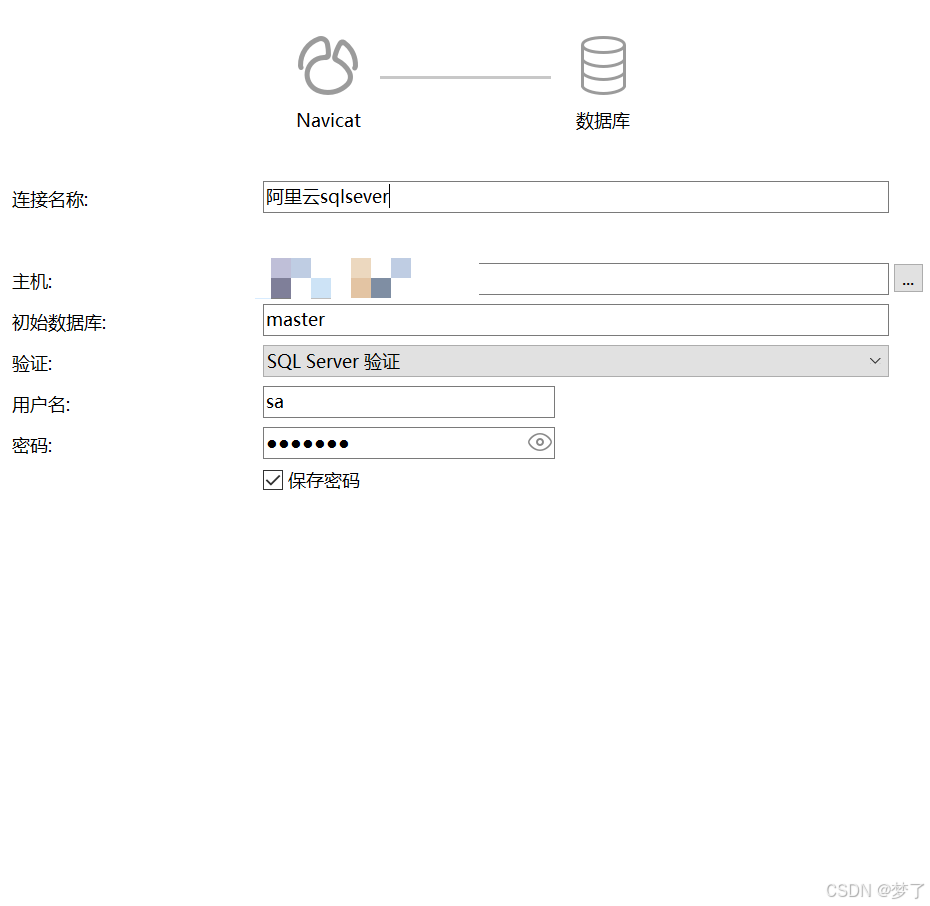Click the 初始数据库 label
This screenshot has width=930, height=906.
(x=59, y=323)
